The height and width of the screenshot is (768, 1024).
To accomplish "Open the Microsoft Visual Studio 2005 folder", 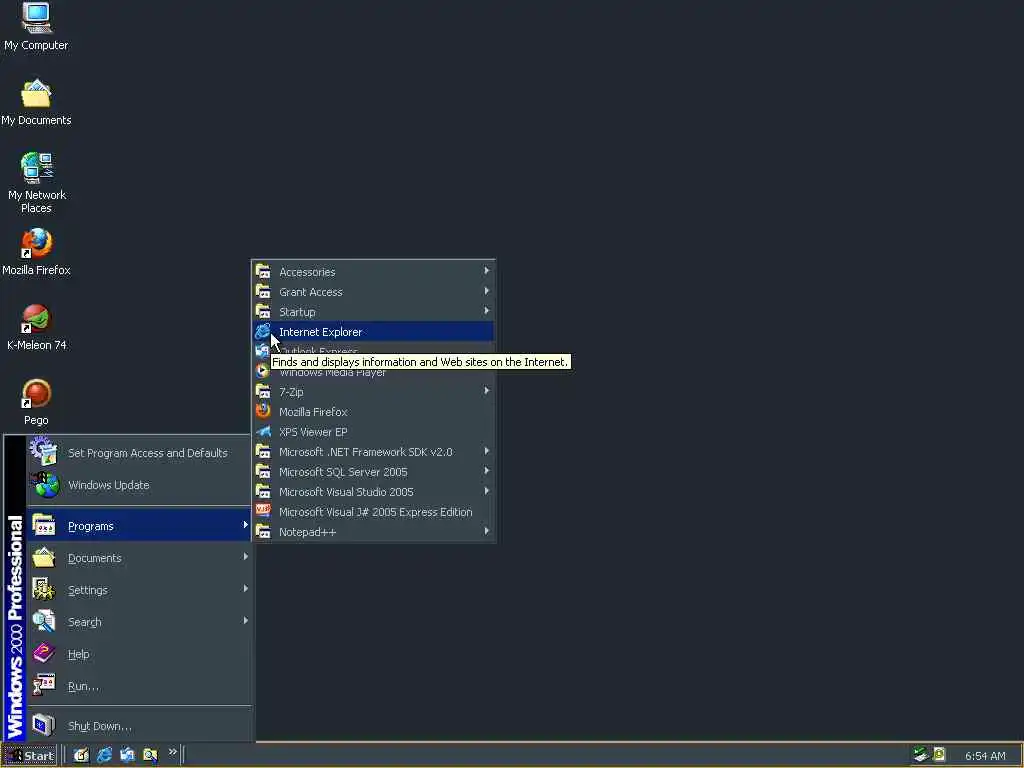I will (x=373, y=492).
